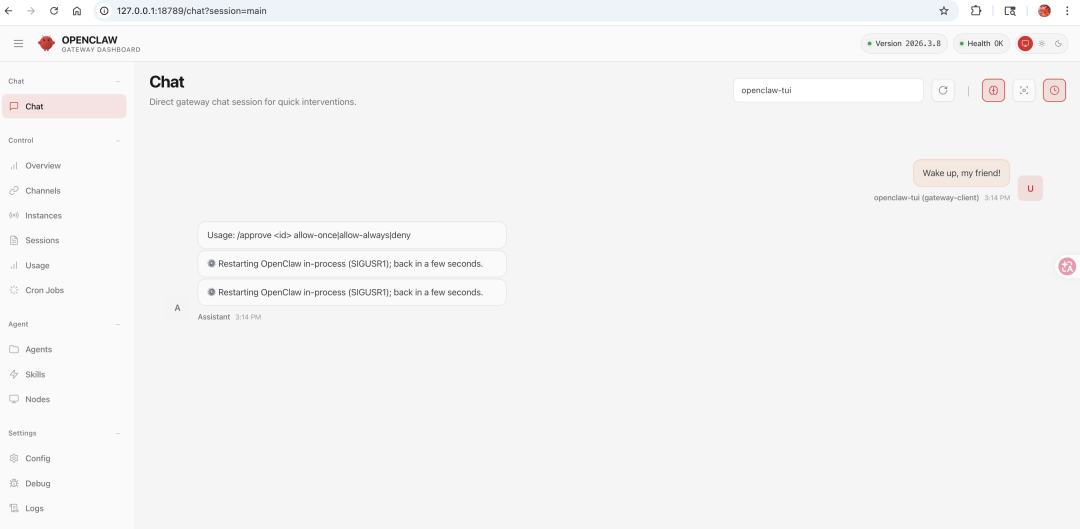This screenshot has height=529, width=1080.
Task: Go forward in browser
Action: [31, 11]
